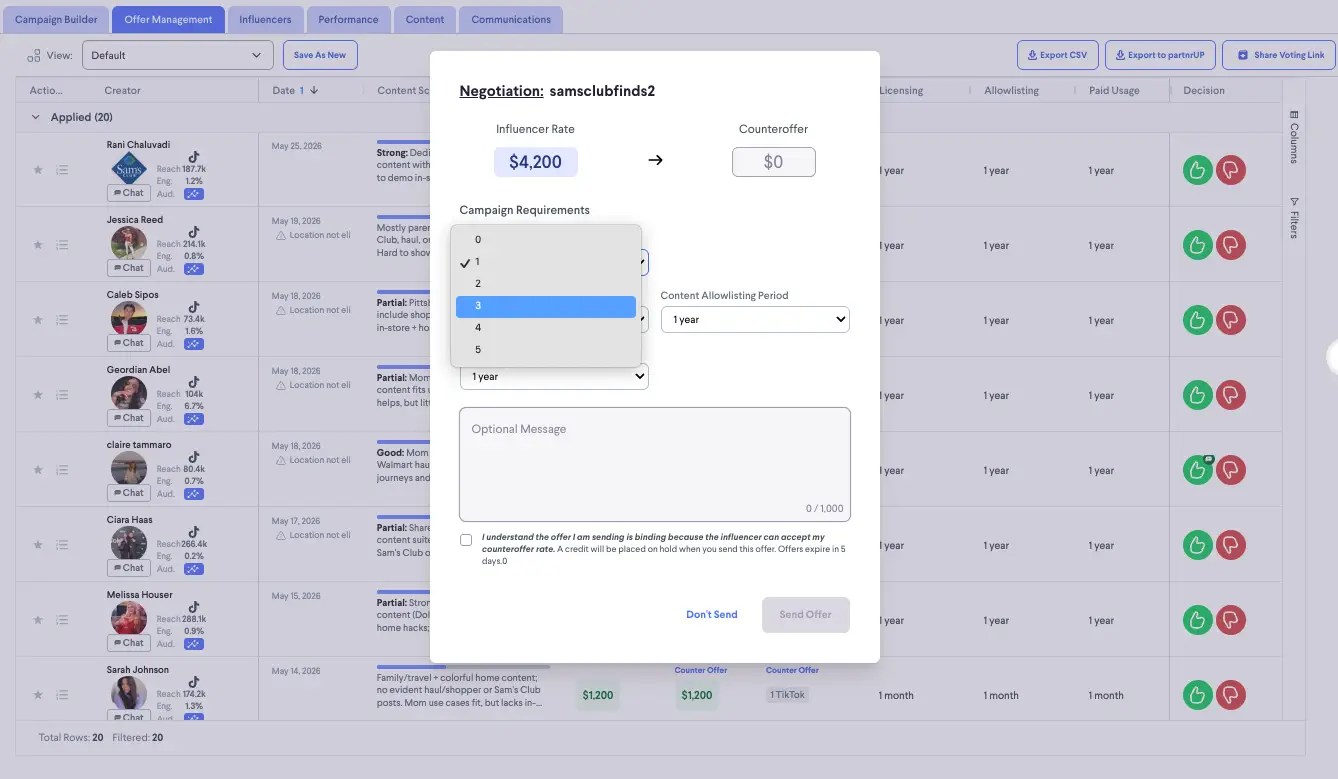Pick option 5 in the dropdown list
Image resolution: width=1338 pixels, height=779 pixels.
coord(546,350)
